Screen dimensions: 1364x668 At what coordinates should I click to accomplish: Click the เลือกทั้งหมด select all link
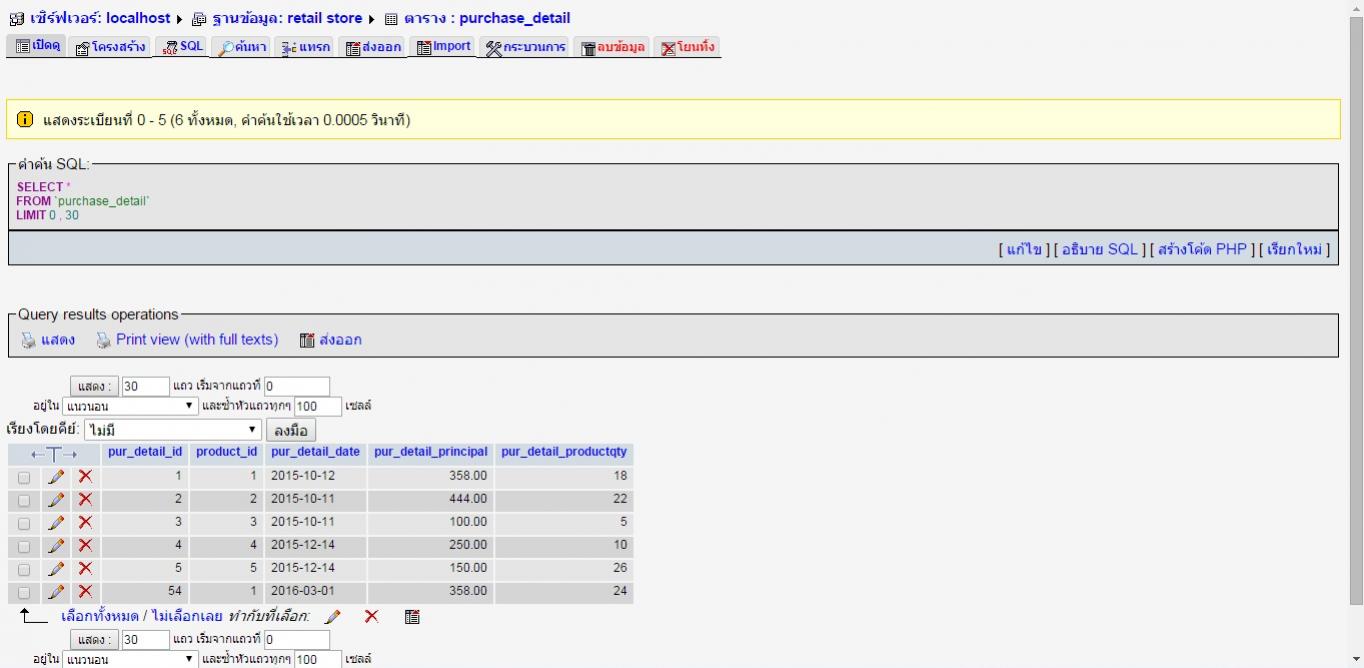[x=100, y=616]
